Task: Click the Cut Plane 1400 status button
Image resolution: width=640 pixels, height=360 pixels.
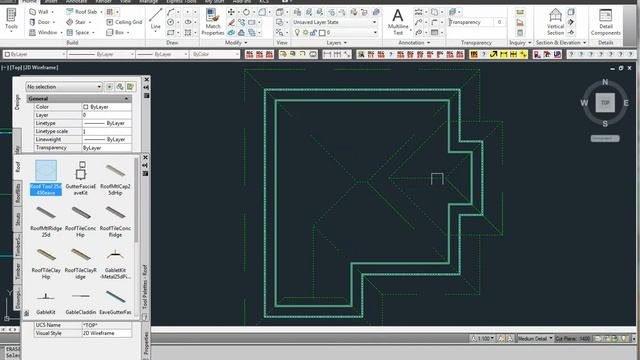Action: click(x=573, y=338)
